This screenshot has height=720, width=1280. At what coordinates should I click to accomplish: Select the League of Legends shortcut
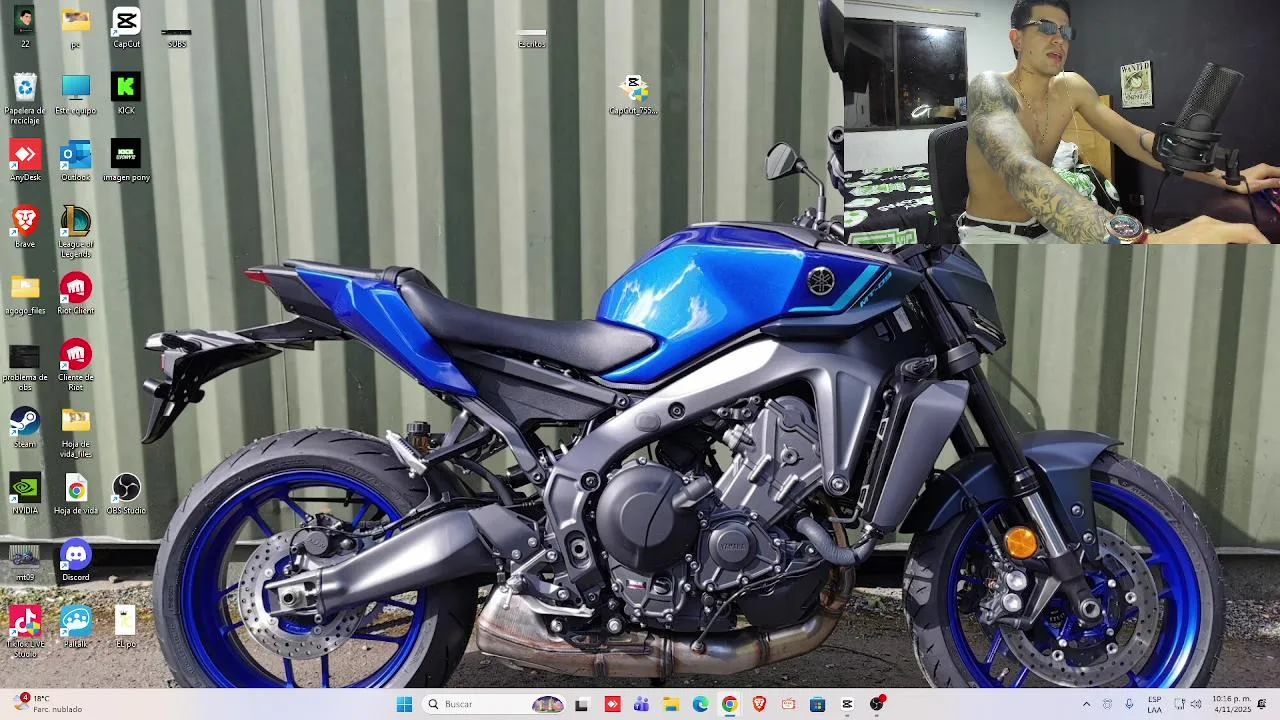point(76,232)
